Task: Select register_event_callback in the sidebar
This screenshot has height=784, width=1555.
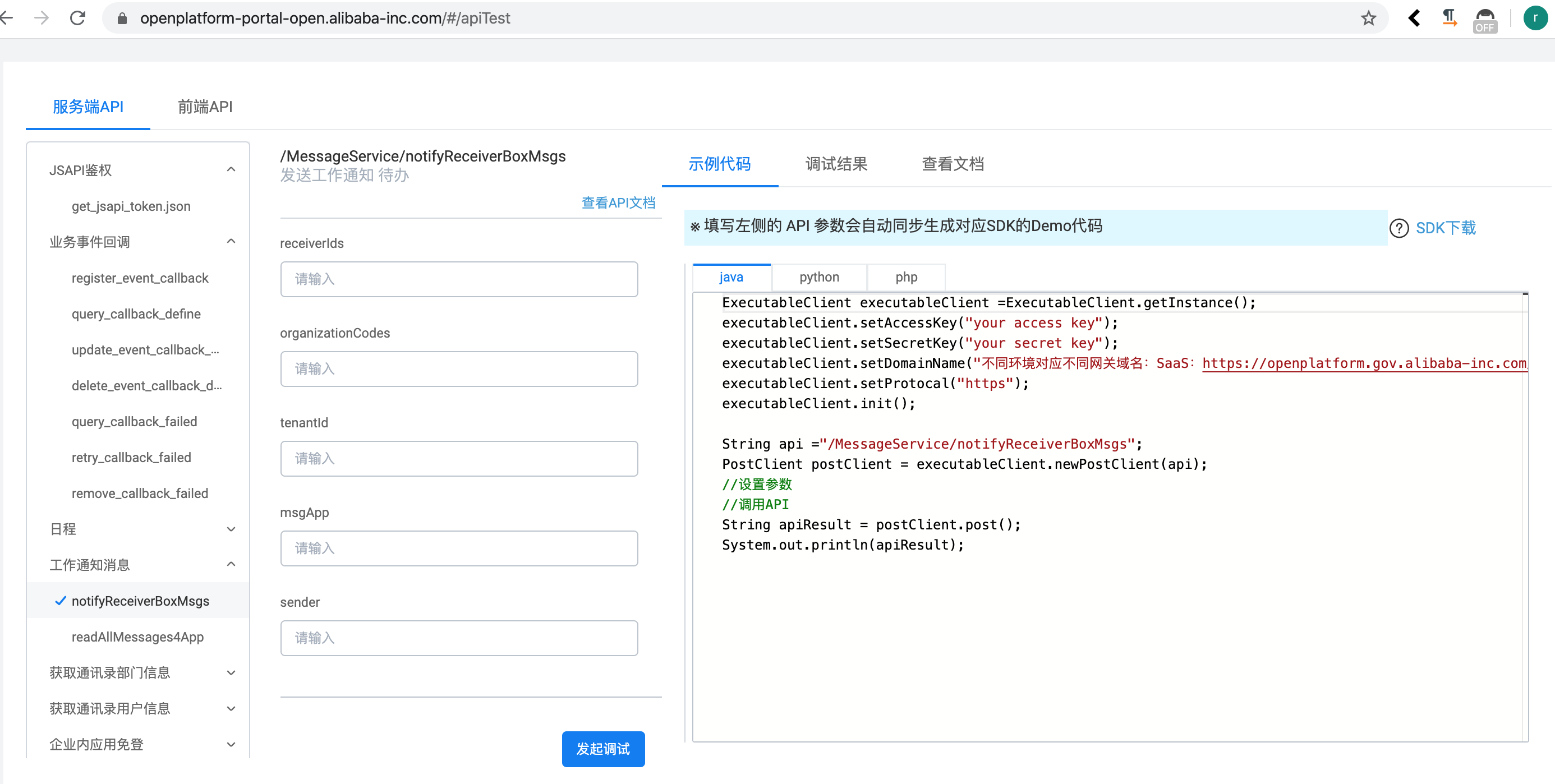Action: point(140,278)
